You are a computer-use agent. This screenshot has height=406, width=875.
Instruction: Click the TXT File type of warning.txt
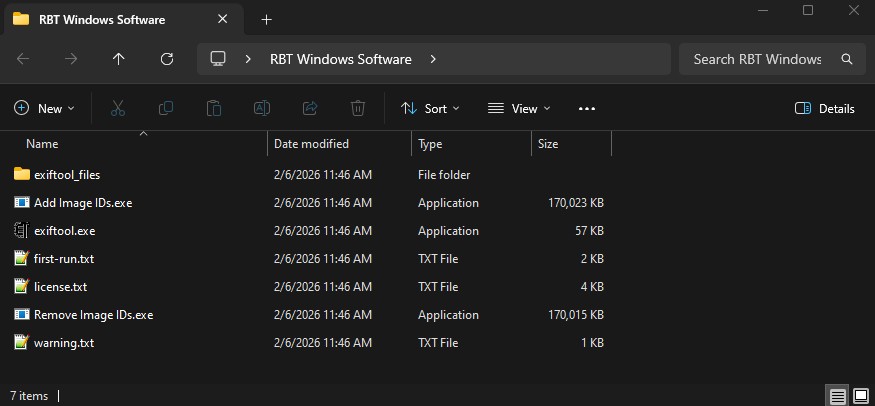click(438, 342)
